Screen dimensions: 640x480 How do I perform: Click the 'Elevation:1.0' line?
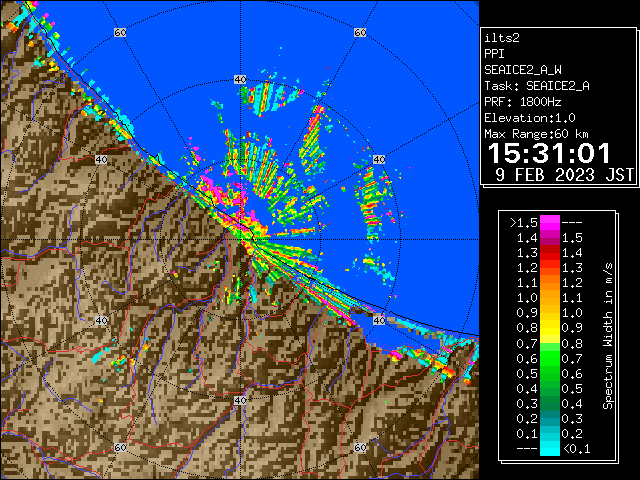tap(530, 118)
